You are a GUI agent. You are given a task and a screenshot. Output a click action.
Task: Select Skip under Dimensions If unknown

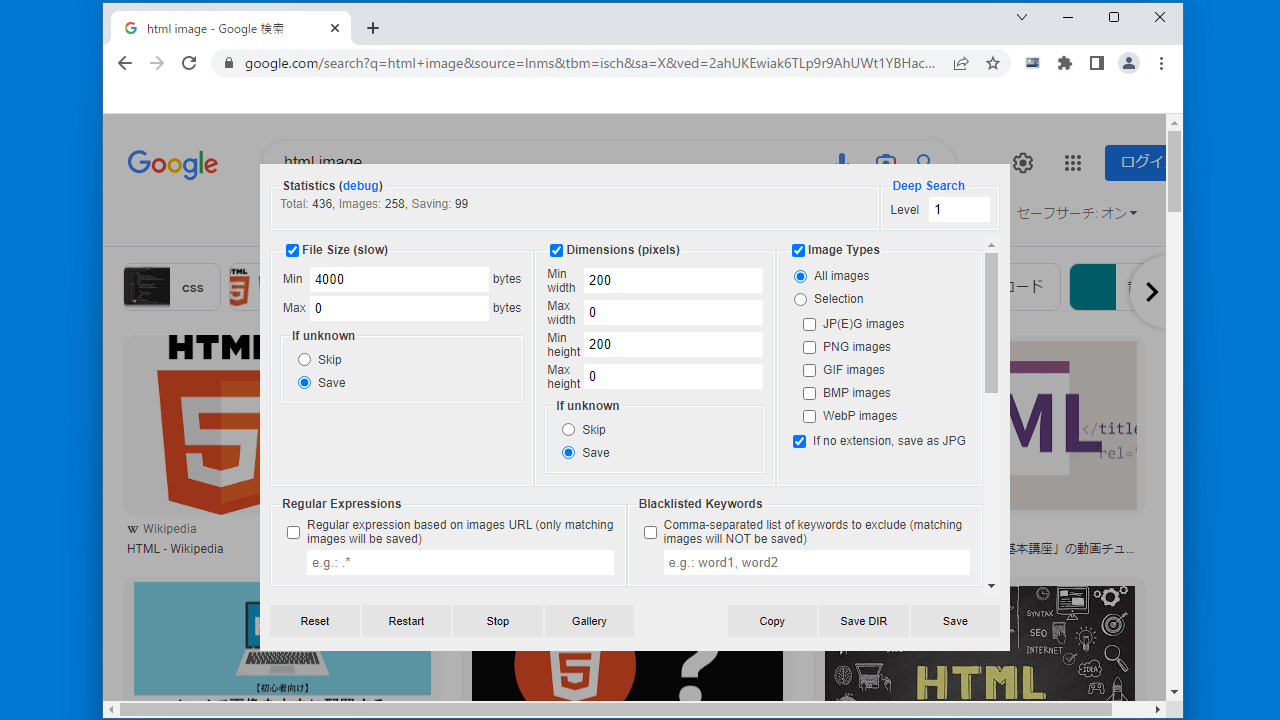click(x=568, y=430)
